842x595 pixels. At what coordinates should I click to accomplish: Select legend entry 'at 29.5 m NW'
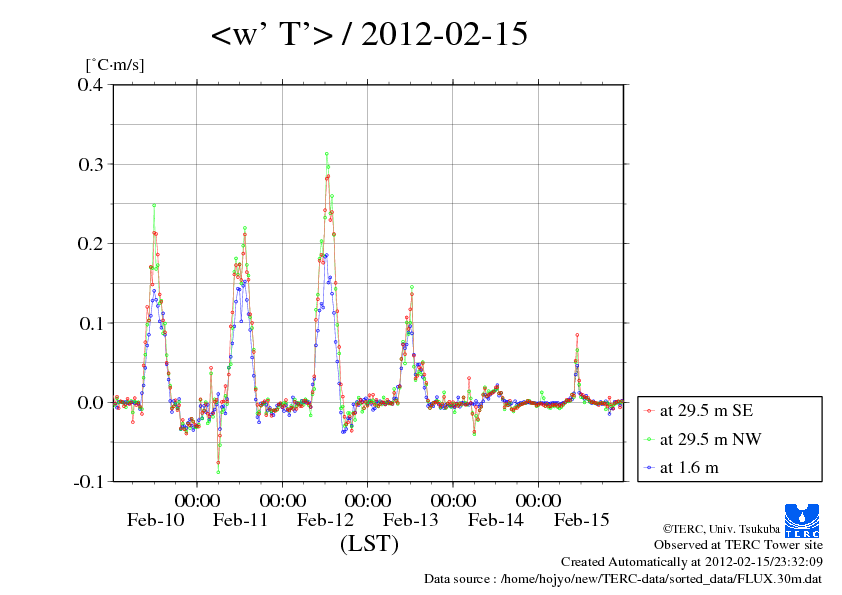(x=710, y=439)
